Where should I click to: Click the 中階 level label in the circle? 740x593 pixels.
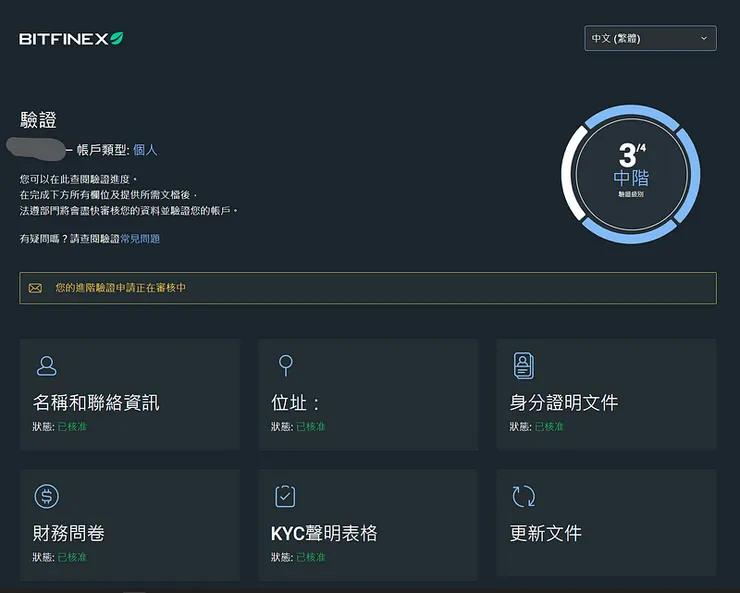631,178
